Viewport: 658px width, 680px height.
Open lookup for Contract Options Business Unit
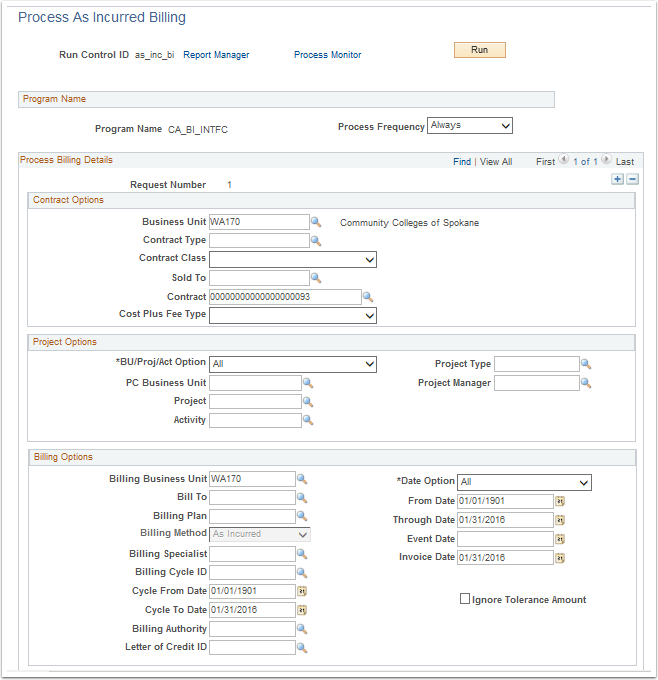316,222
